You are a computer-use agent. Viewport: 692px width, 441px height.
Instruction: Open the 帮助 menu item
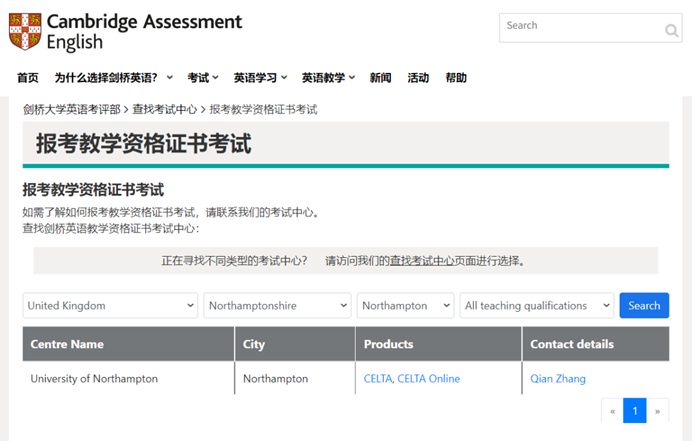point(456,78)
